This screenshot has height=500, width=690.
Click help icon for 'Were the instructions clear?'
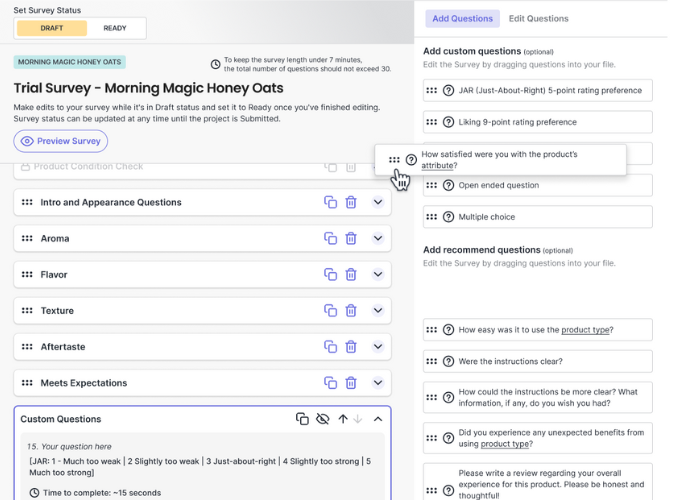[x=448, y=361]
